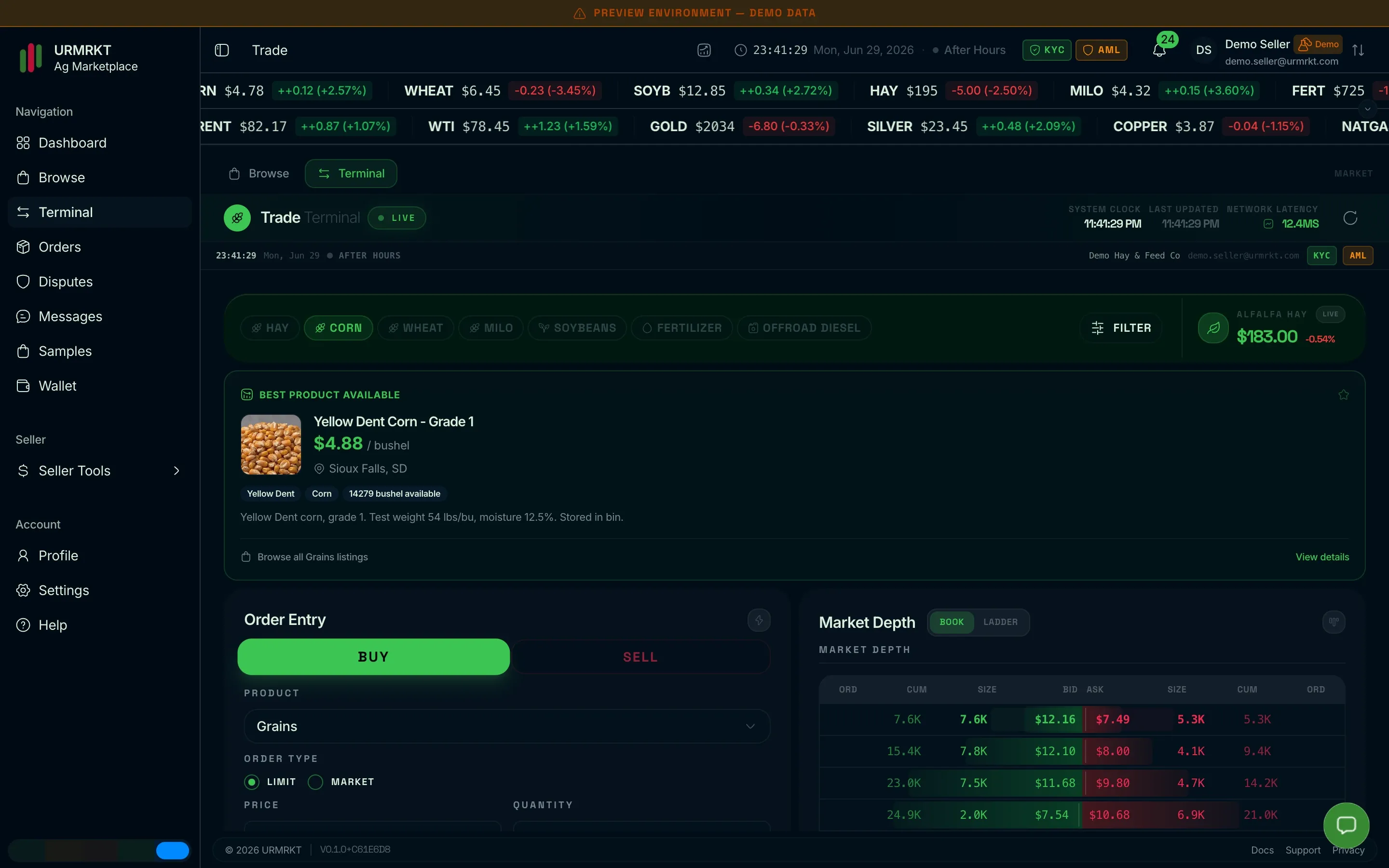Click the $7.49 ask price cell
Image resolution: width=1389 pixels, height=868 pixels.
click(x=1112, y=719)
